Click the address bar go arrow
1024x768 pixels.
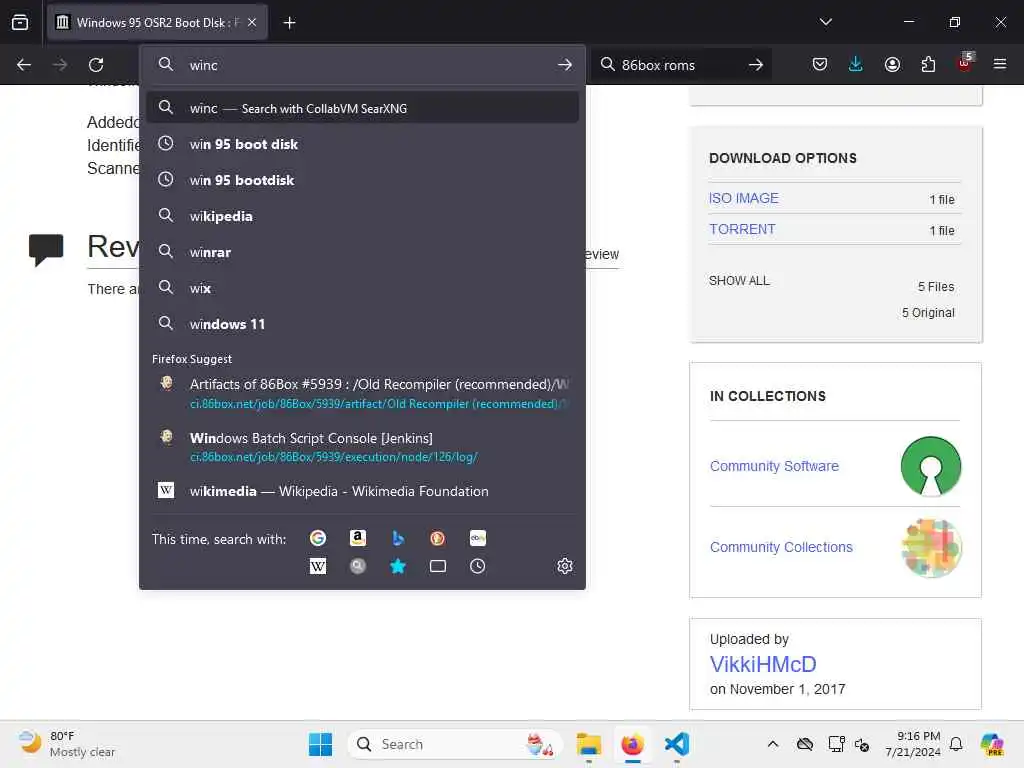[x=565, y=65]
